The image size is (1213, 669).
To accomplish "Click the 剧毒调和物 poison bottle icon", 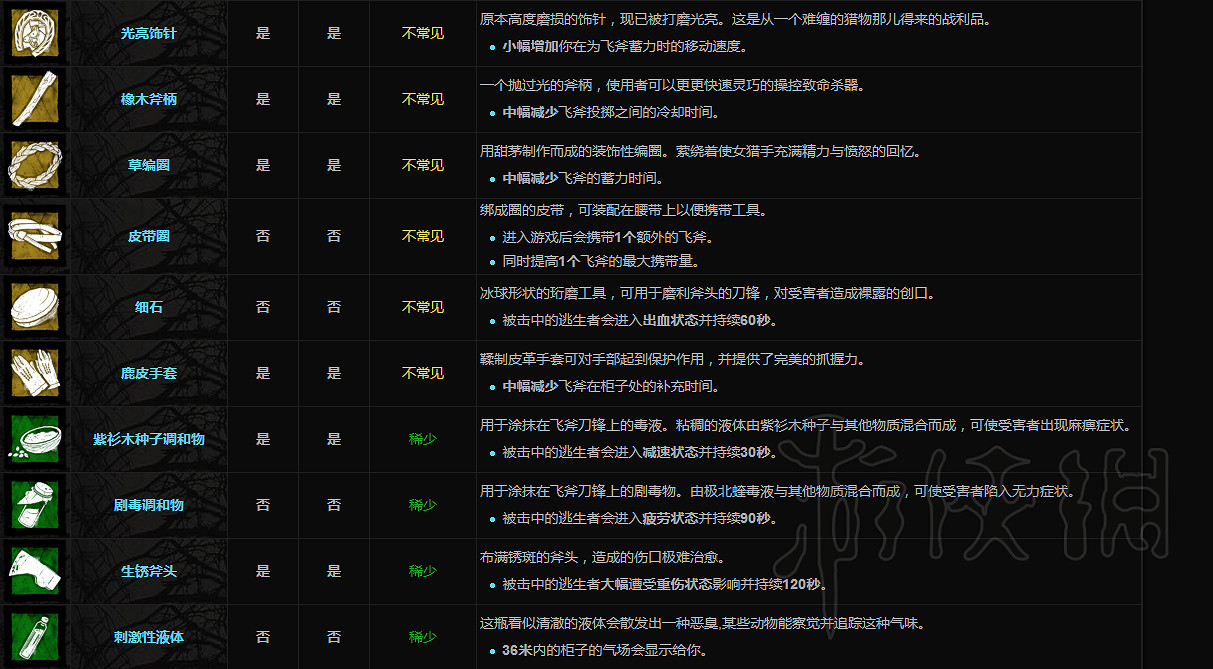I will tap(34, 504).
